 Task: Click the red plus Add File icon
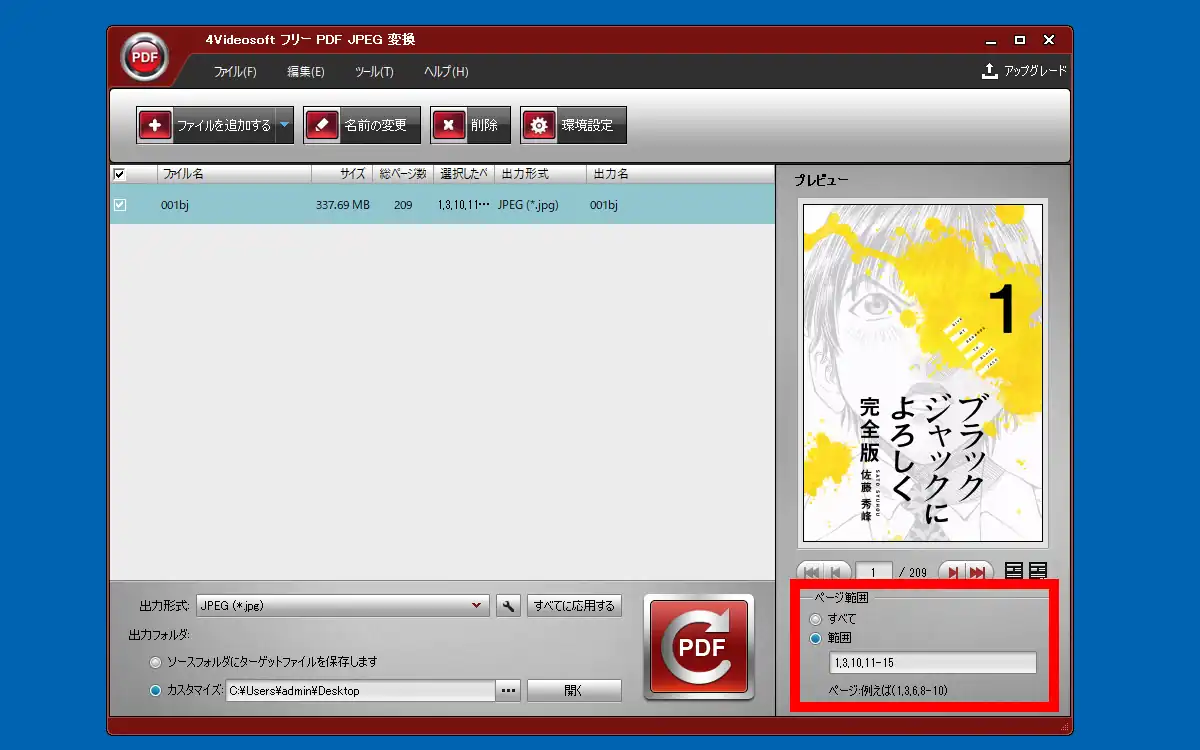(x=155, y=125)
